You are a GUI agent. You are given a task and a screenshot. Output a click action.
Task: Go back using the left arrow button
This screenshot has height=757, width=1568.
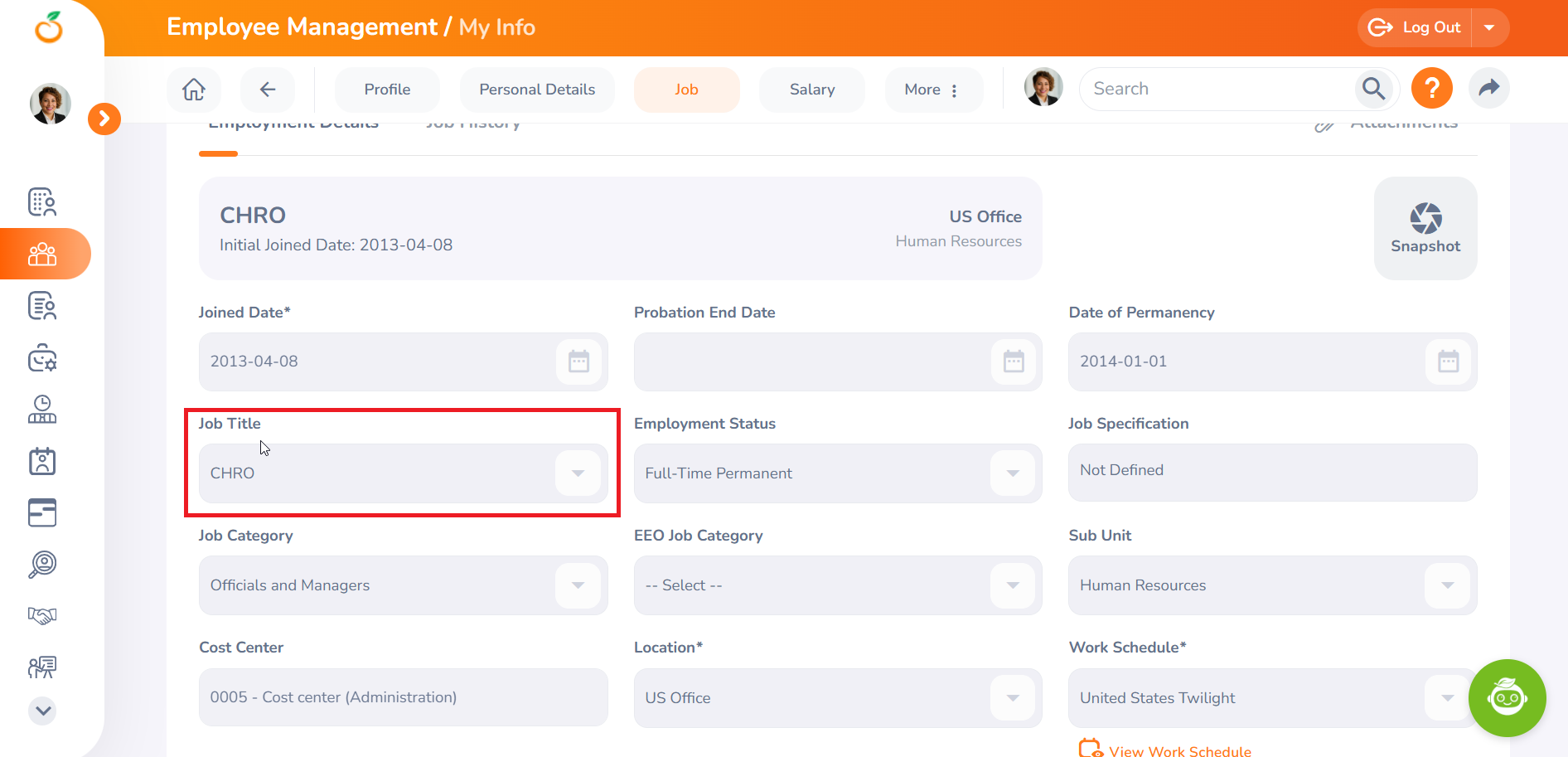point(267,90)
